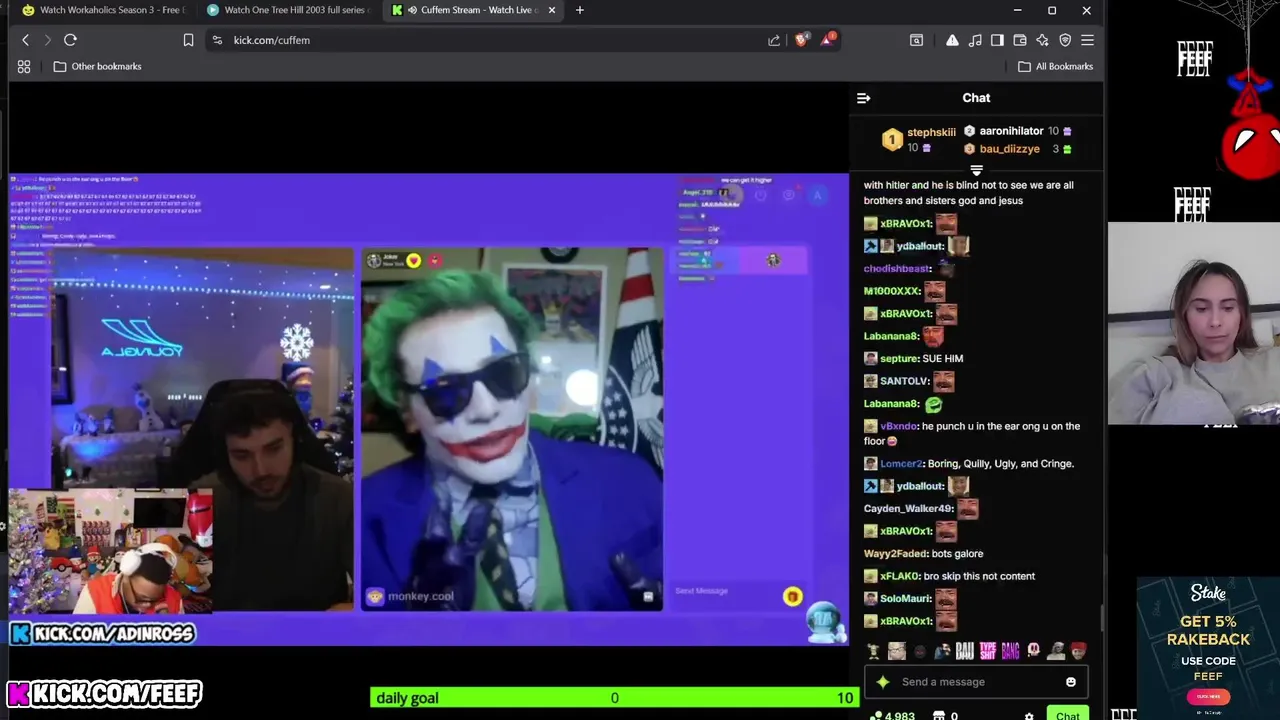
Task: Open Wayy2Faded username in chat
Action: 895,553
